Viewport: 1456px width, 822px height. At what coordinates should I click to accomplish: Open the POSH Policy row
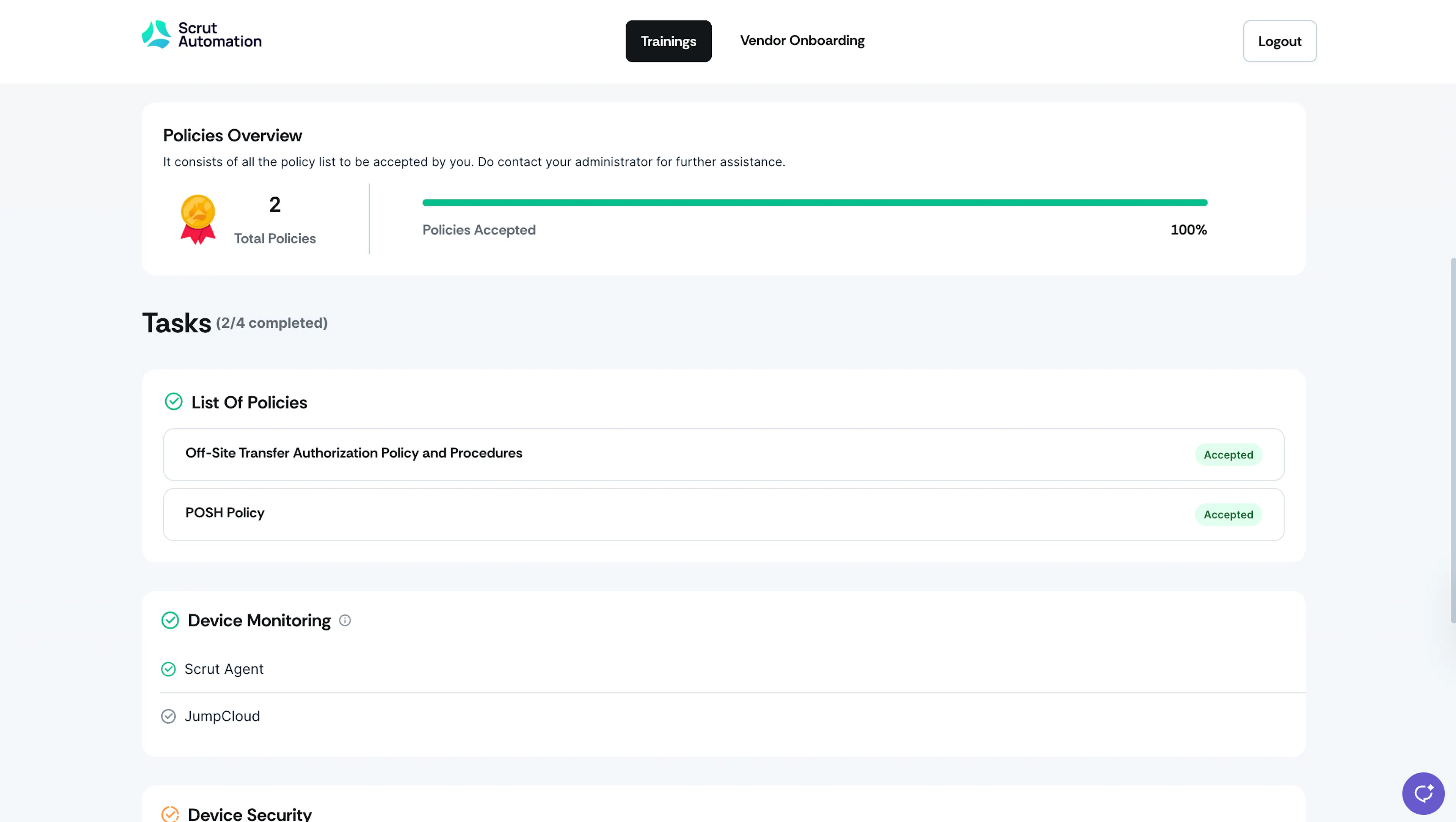pos(723,514)
